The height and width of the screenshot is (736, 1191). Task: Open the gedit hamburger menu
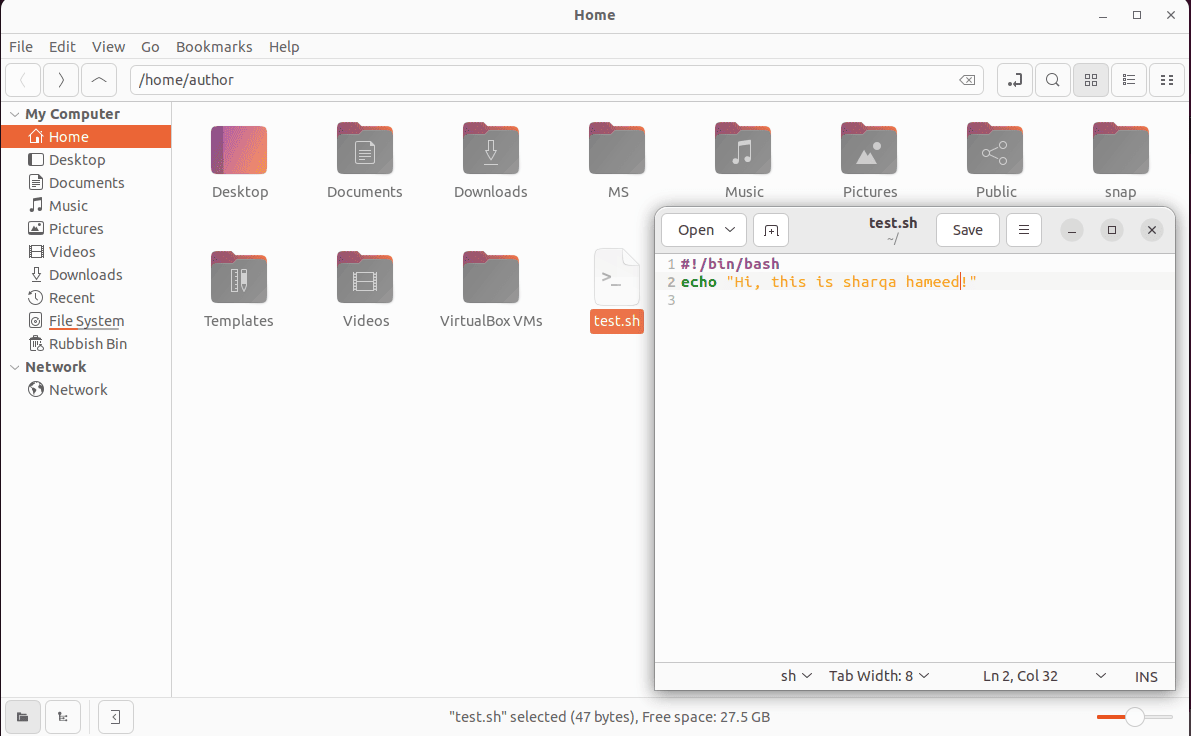1023,230
